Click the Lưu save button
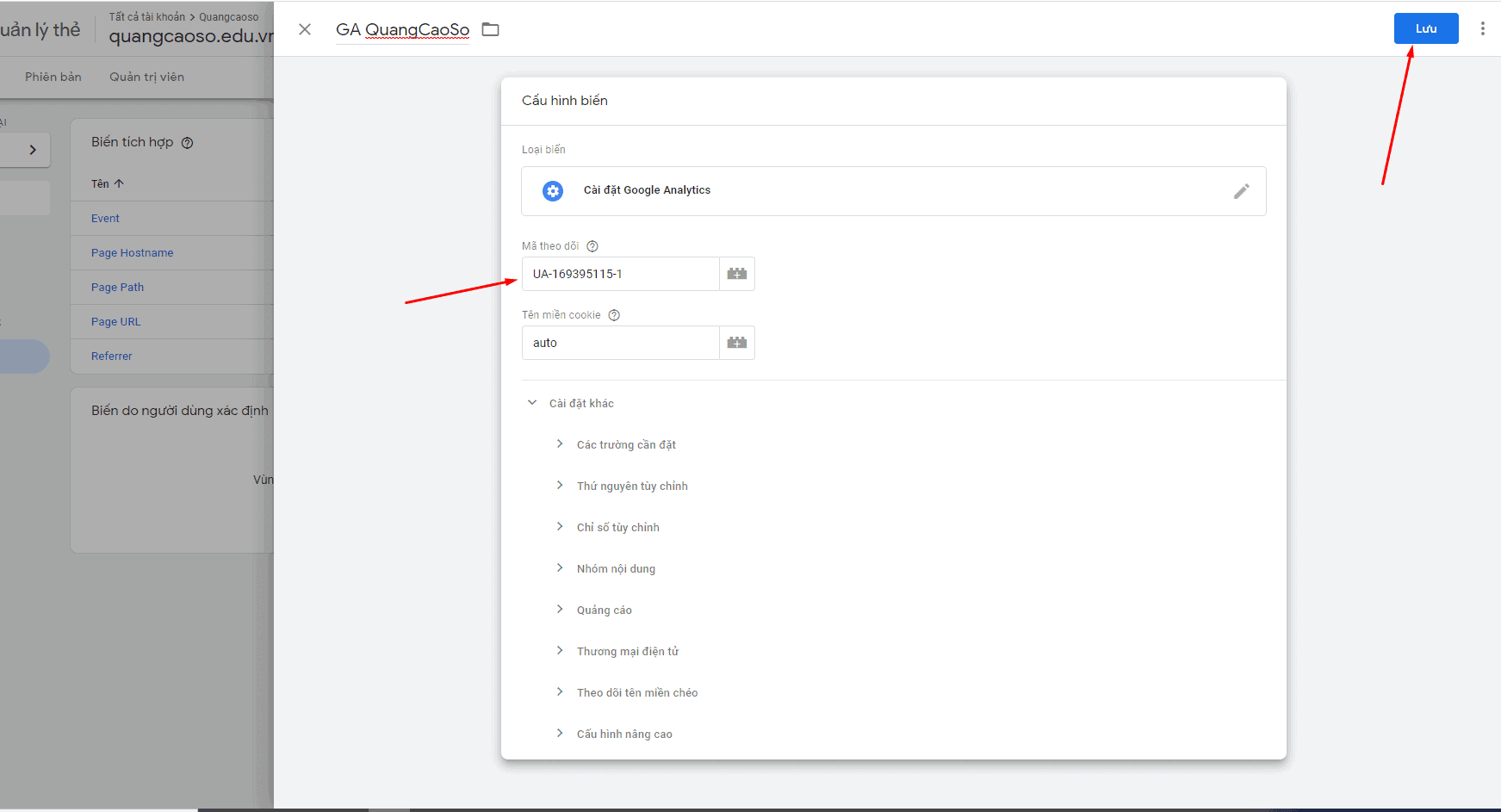Viewport: 1501px width, 812px height. click(x=1426, y=28)
